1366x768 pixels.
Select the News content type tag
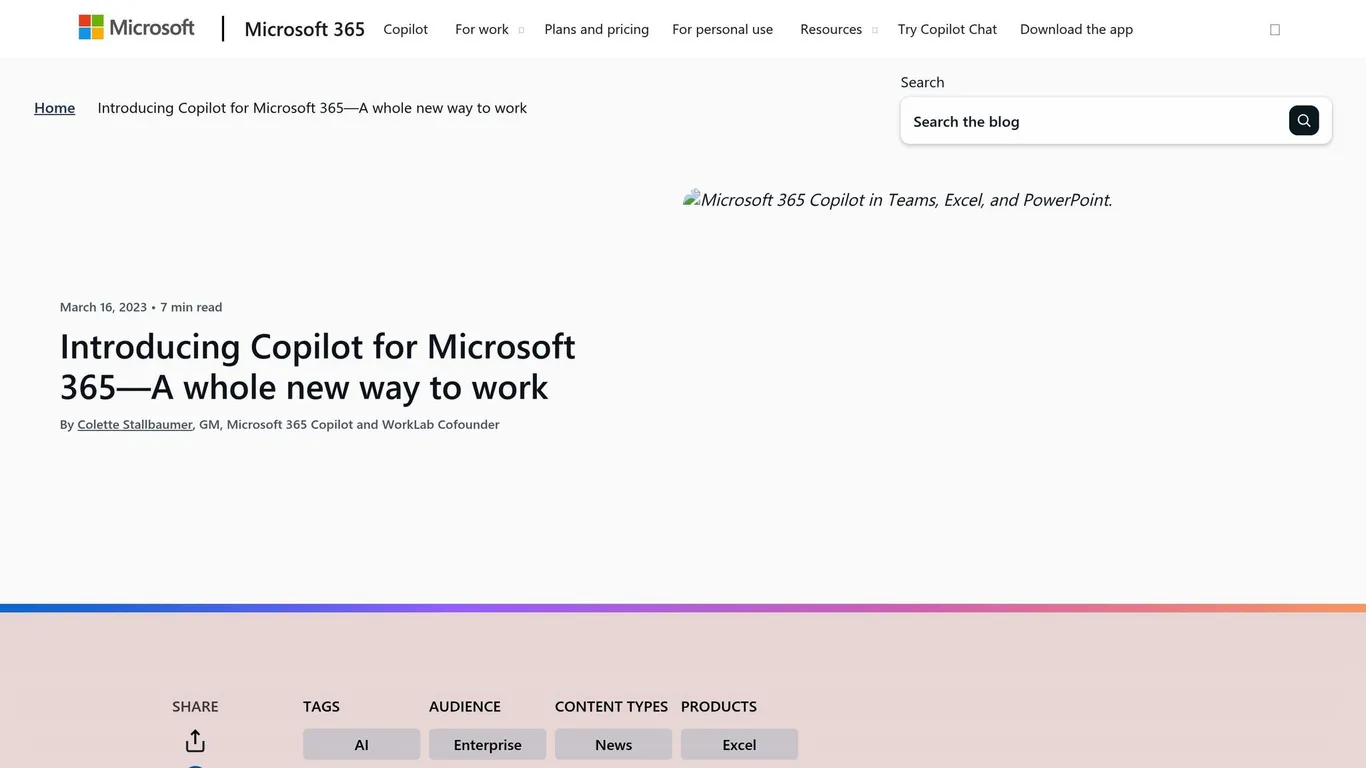pyautogui.click(x=614, y=744)
